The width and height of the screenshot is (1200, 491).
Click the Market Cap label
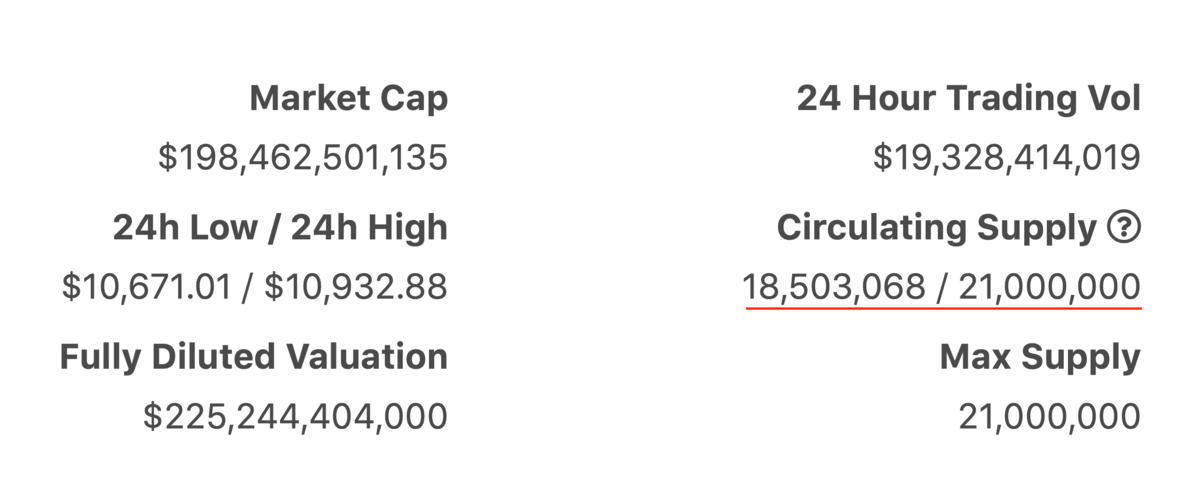click(x=348, y=99)
